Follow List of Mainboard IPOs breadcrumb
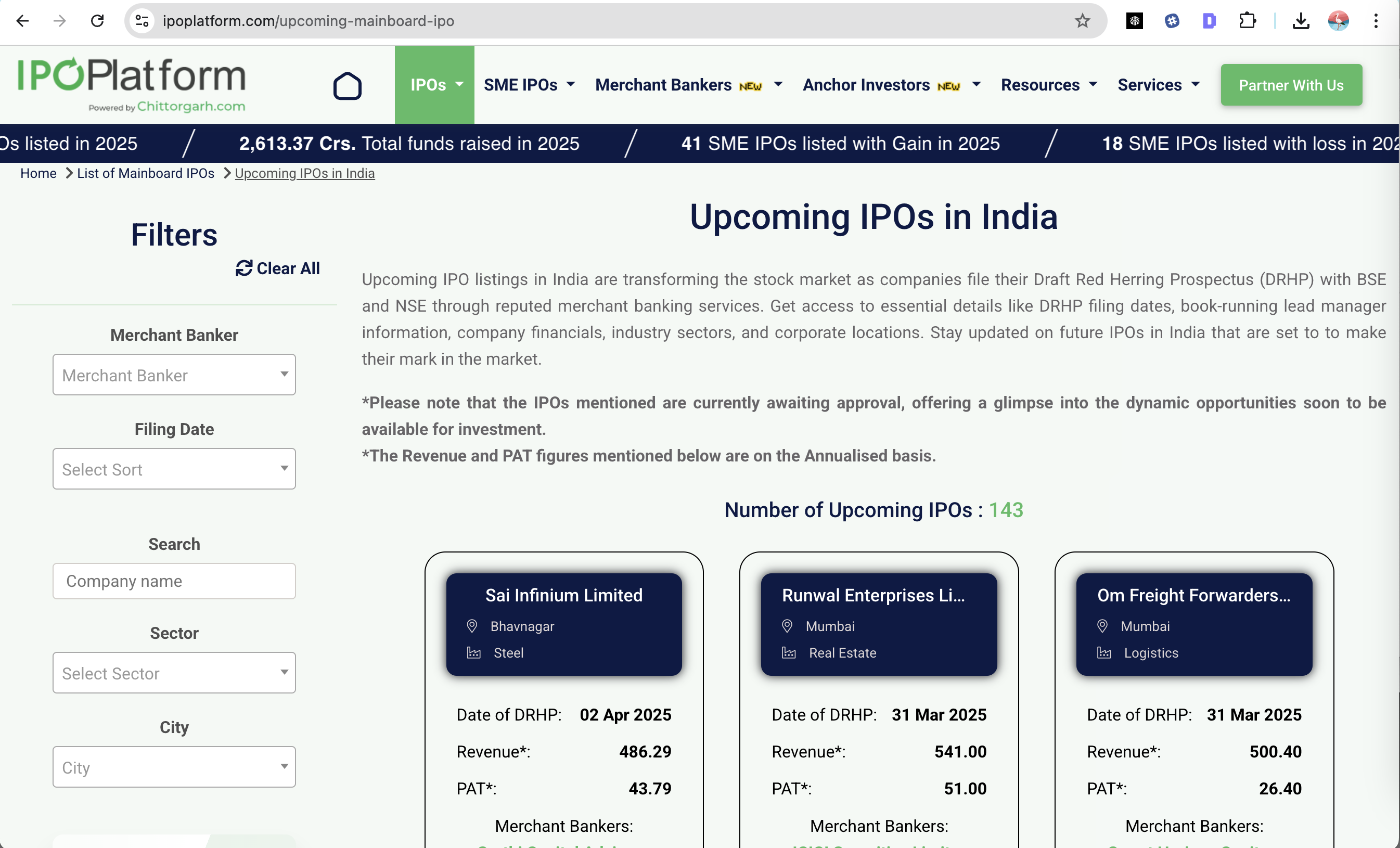 pyautogui.click(x=146, y=173)
